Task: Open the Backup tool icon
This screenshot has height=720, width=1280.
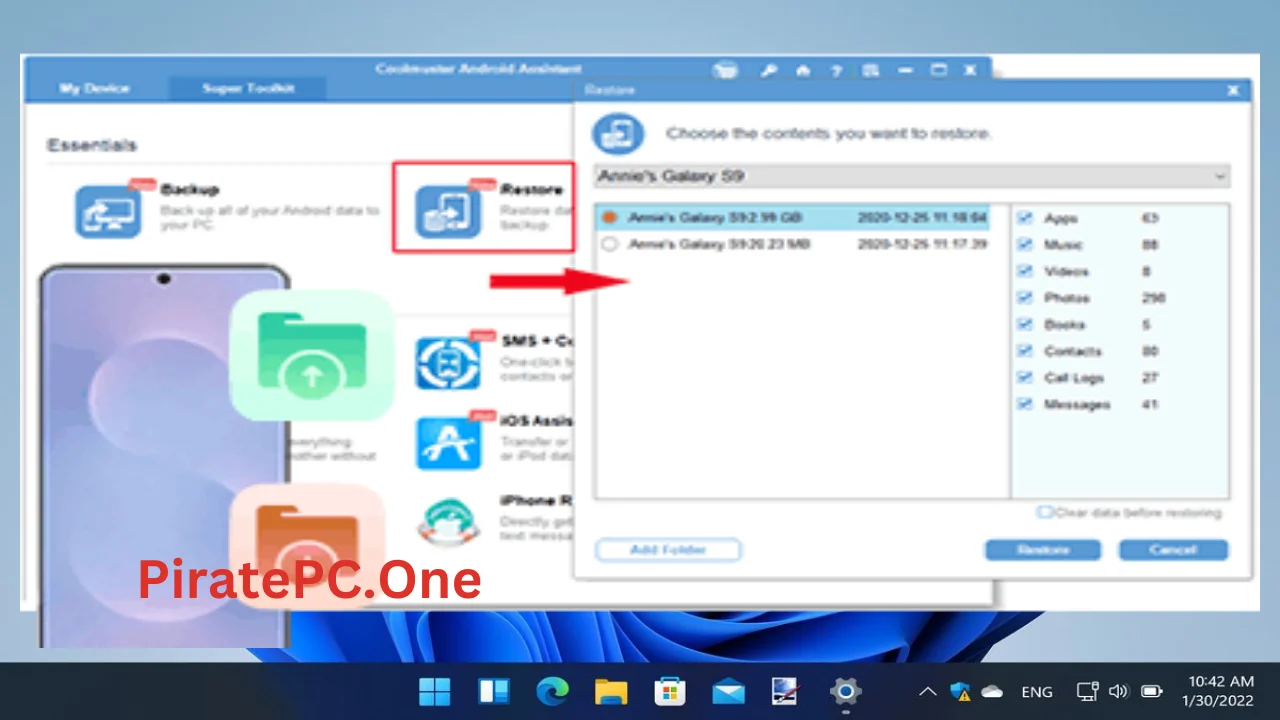Action: [108, 212]
